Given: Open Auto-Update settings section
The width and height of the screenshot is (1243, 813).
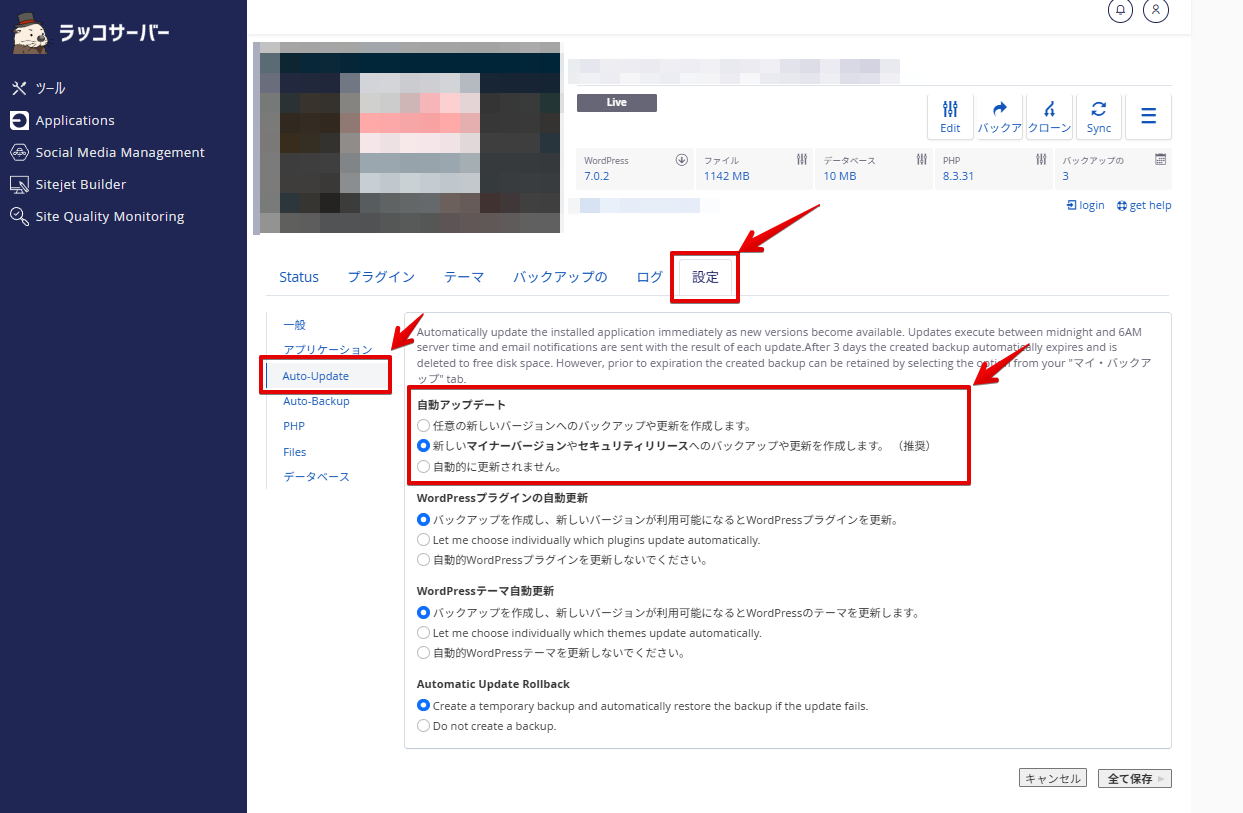Looking at the screenshot, I should (316, 376).
